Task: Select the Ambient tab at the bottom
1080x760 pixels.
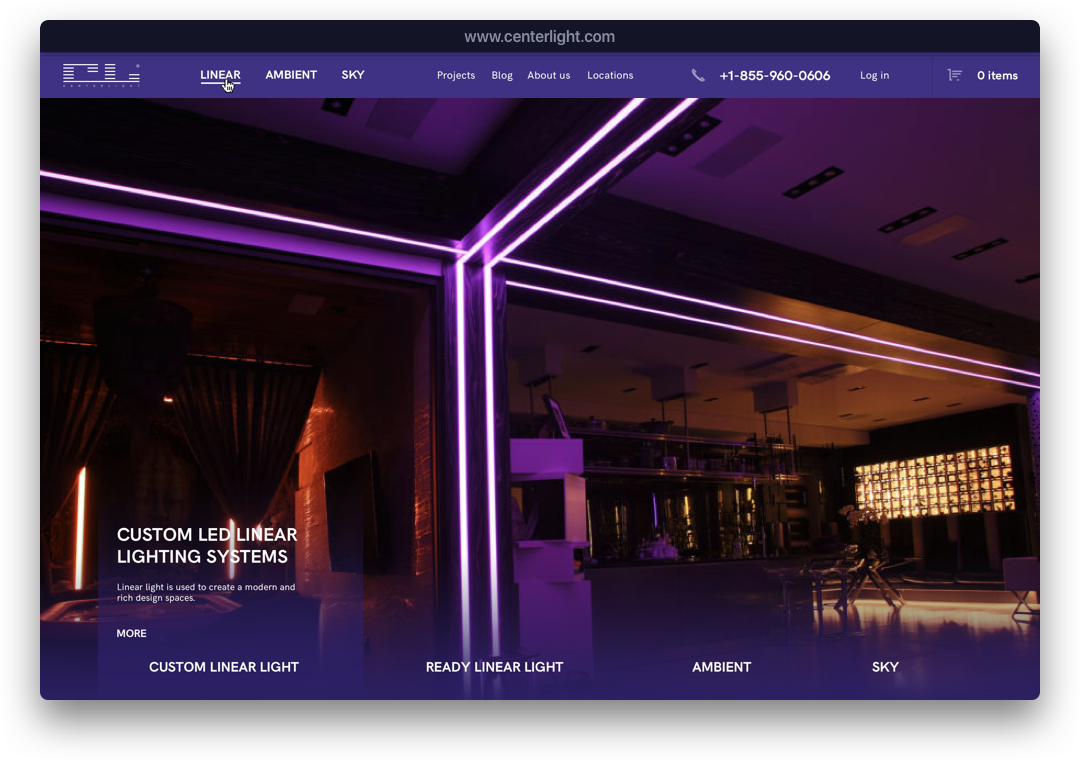Action: (x=721, y=667)
